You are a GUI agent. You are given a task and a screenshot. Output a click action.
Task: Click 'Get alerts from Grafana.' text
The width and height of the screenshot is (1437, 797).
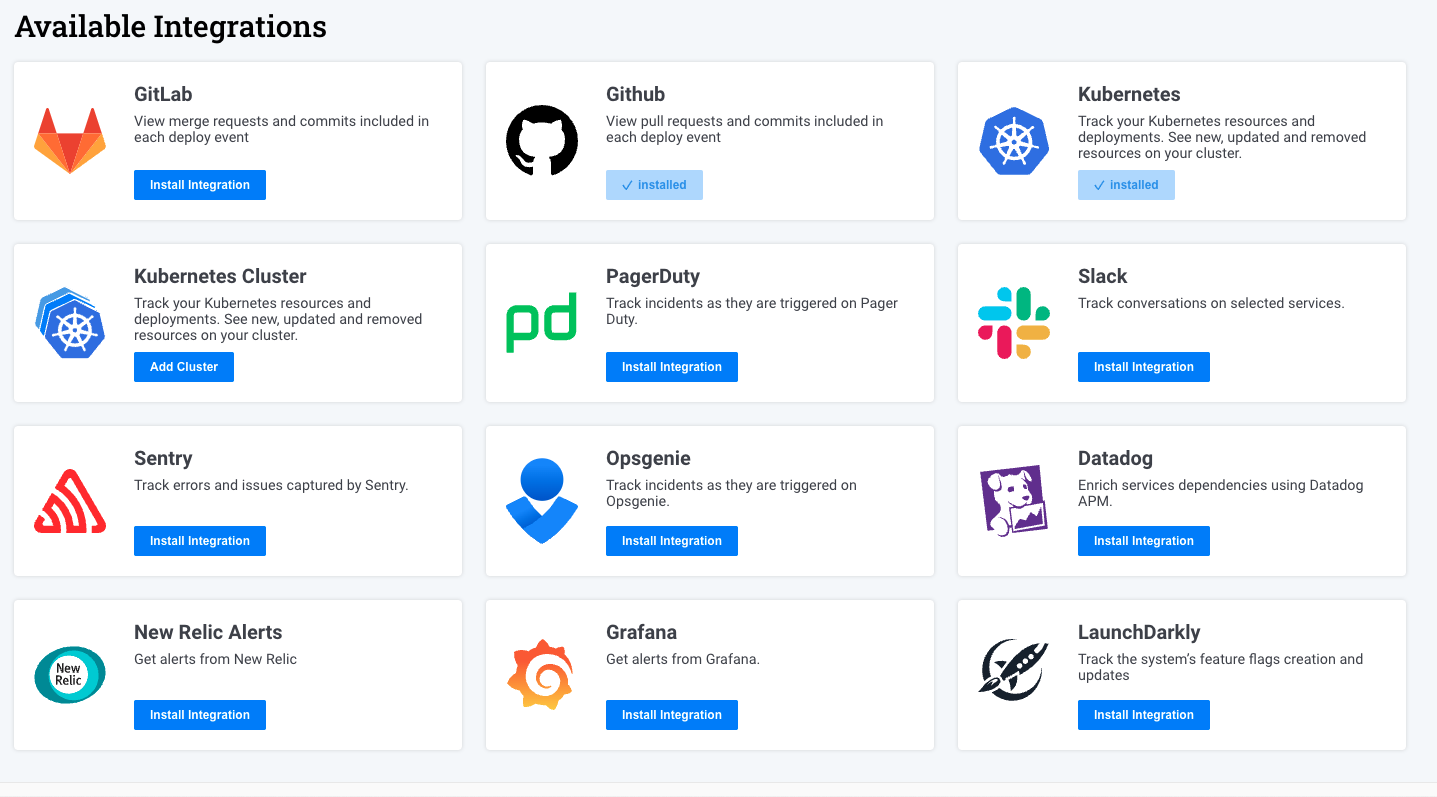pyautogui.click(x=683, y=659)
